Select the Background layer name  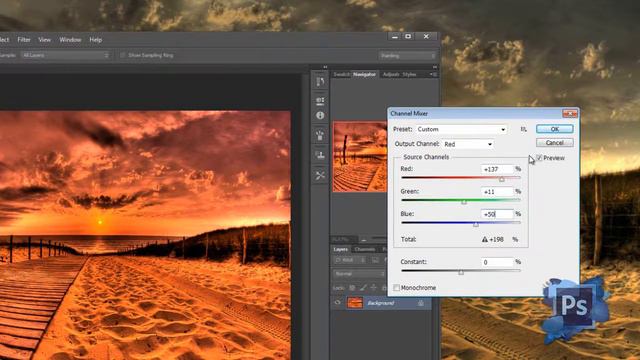point(380,303)
